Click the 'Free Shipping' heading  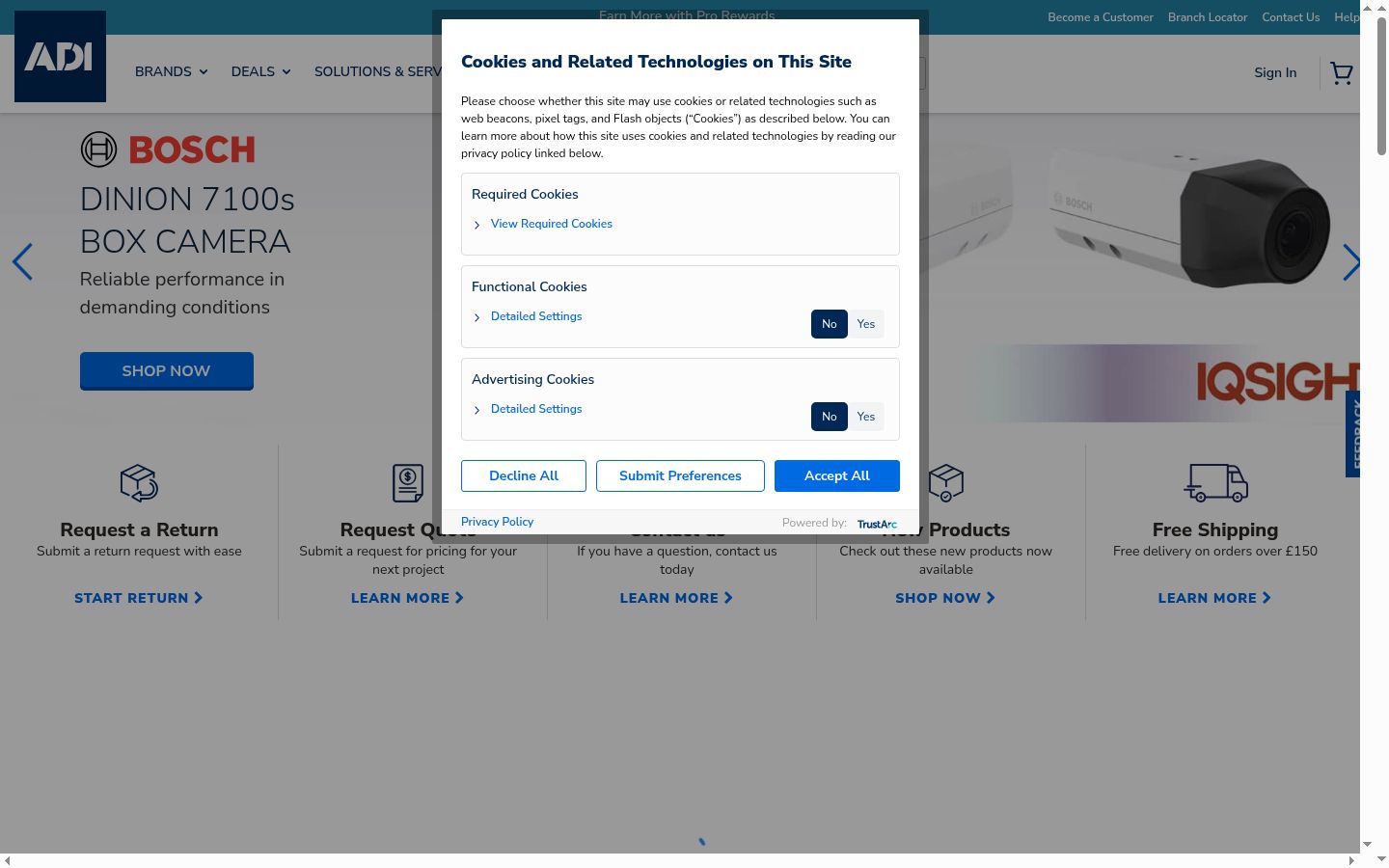point(1215,529)
